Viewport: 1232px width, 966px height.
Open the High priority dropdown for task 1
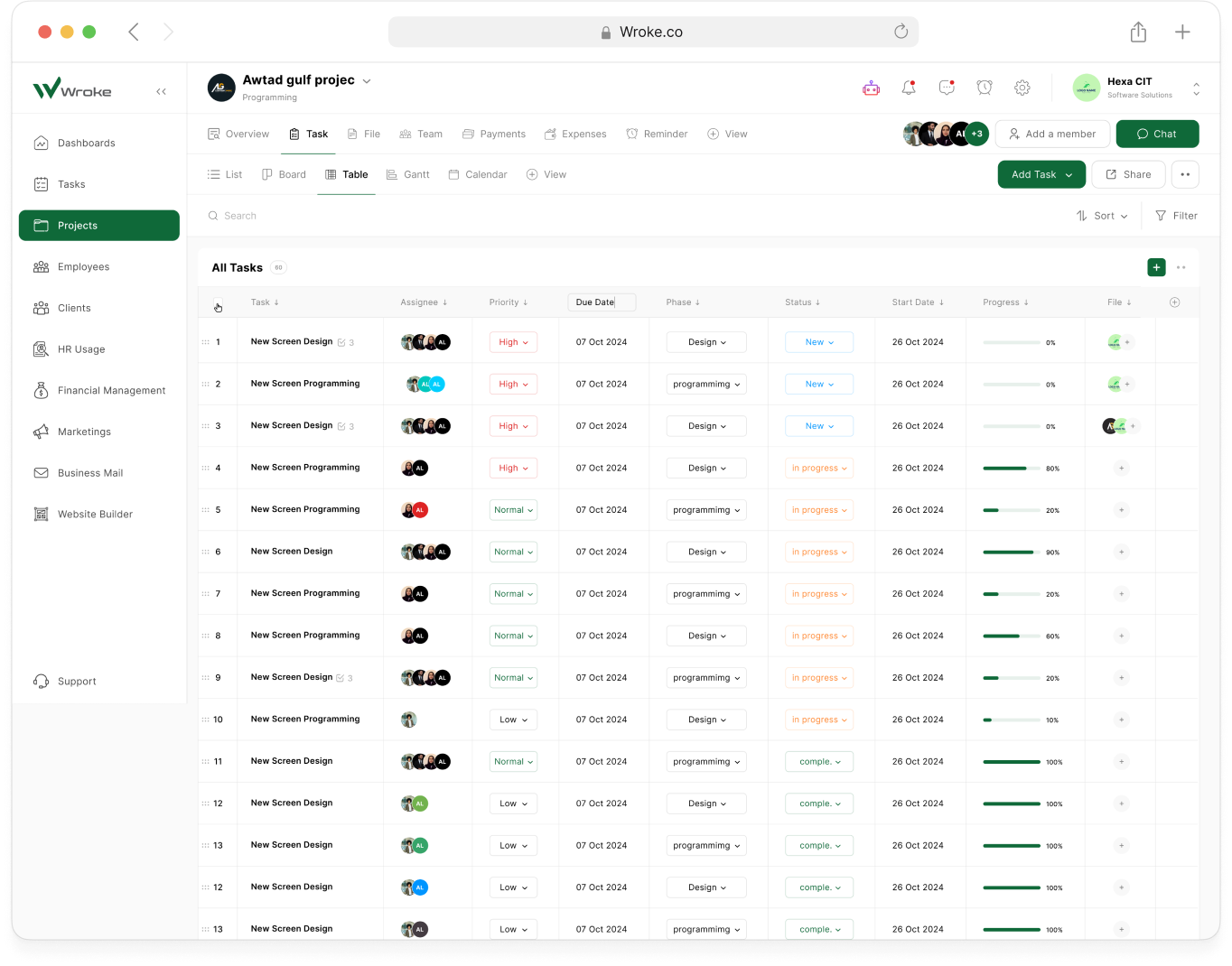click(x=513, y=342)
